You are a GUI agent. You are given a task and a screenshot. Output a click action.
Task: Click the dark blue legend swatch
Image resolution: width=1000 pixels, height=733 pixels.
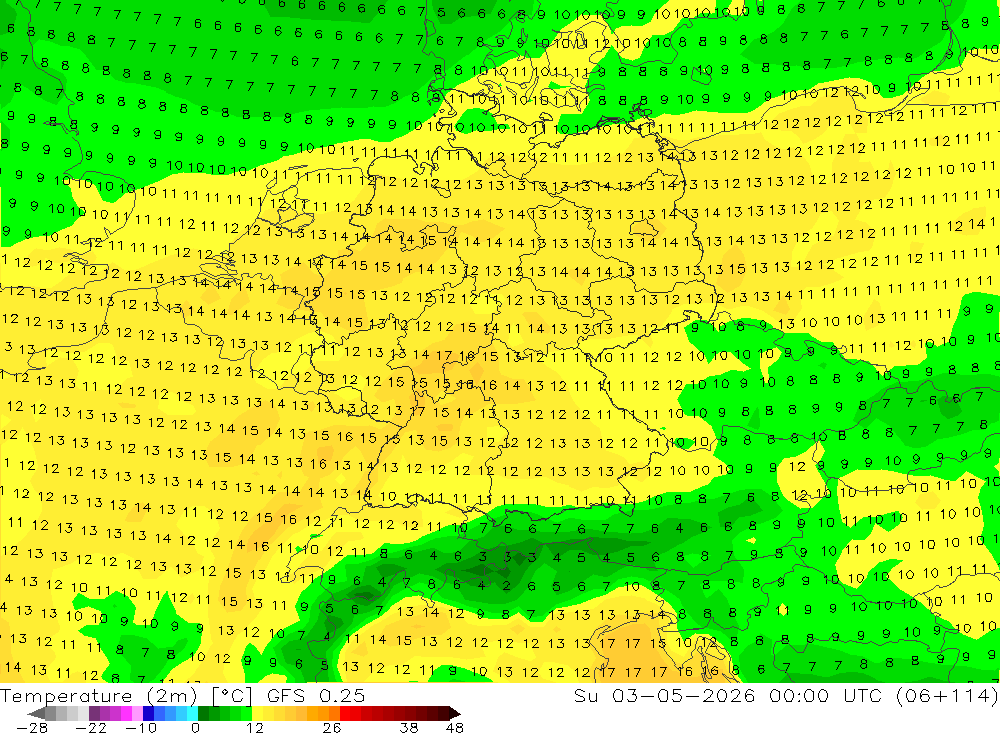pos(148,713)
